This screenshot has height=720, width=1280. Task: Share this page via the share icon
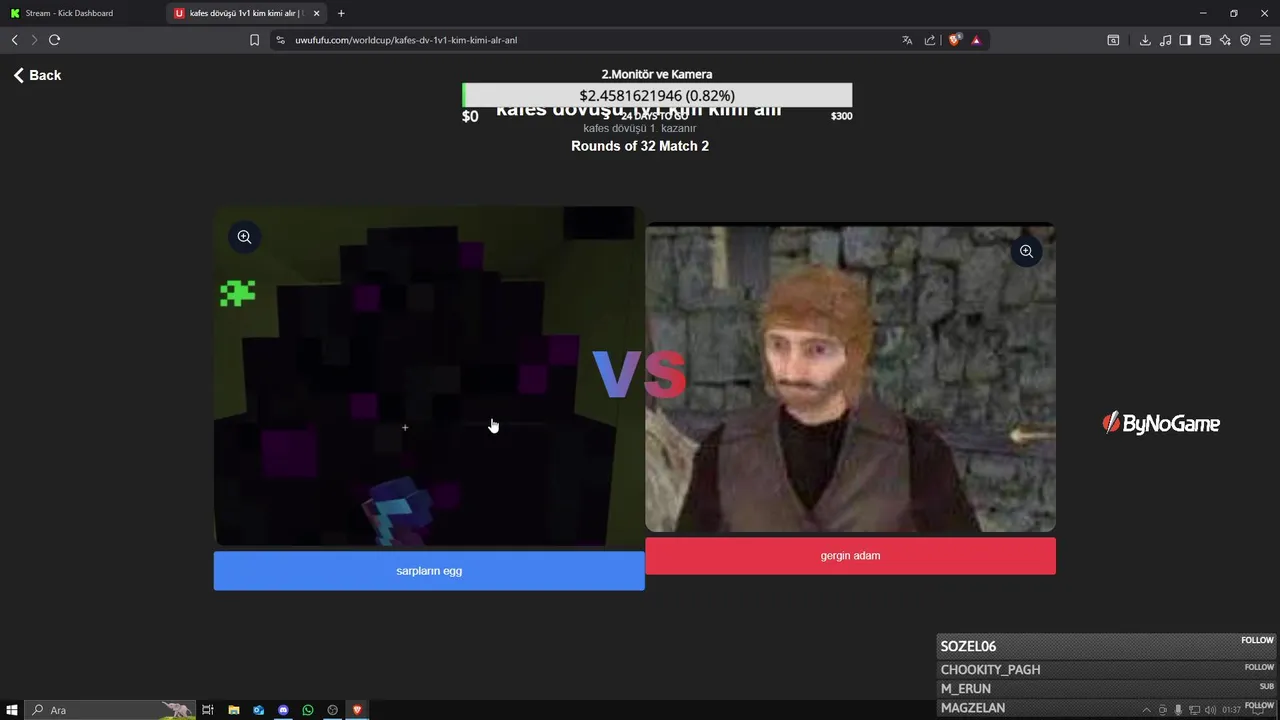click(930, 40)
